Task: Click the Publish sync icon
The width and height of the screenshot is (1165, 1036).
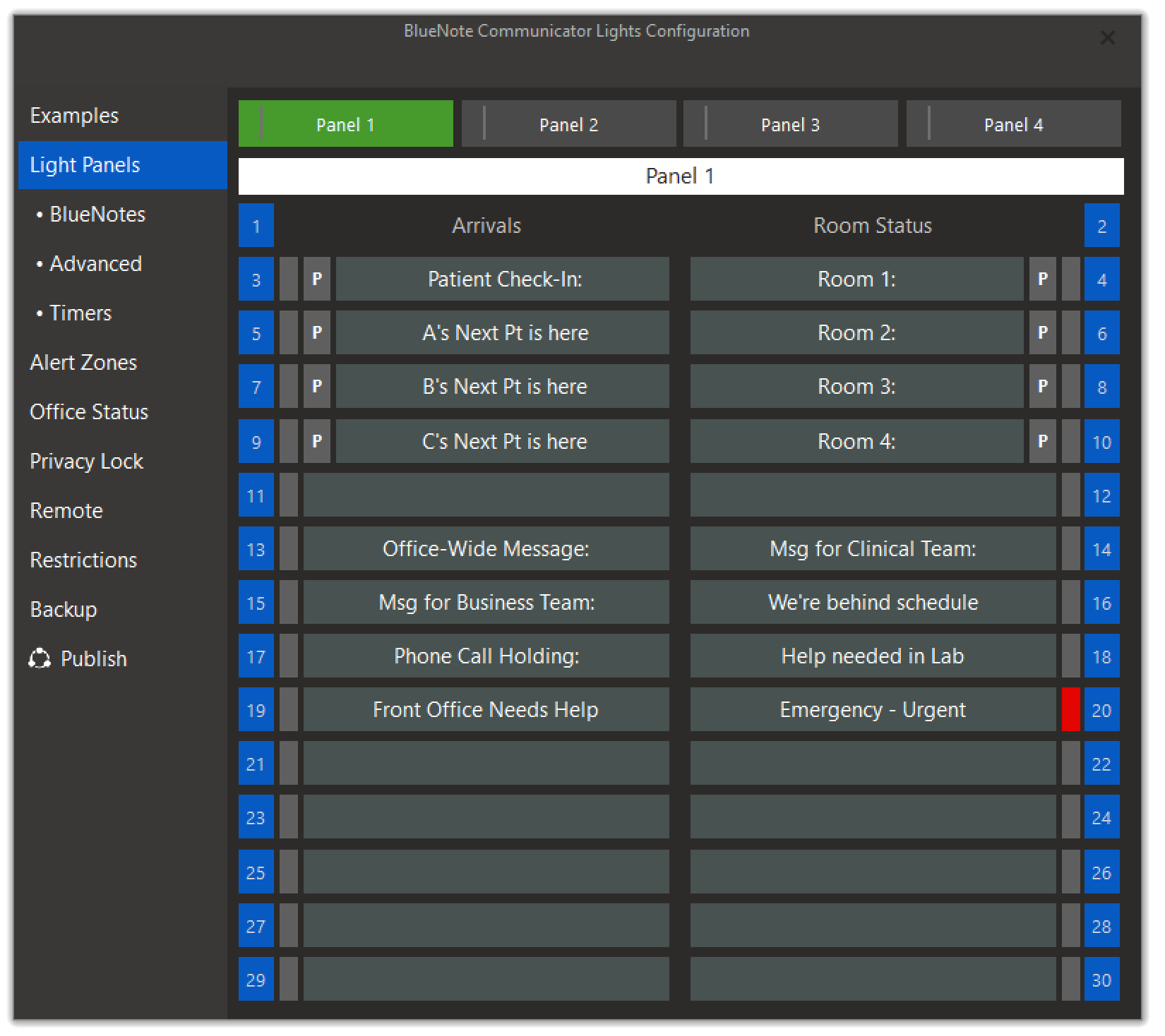Action: (x=40, y=658)
